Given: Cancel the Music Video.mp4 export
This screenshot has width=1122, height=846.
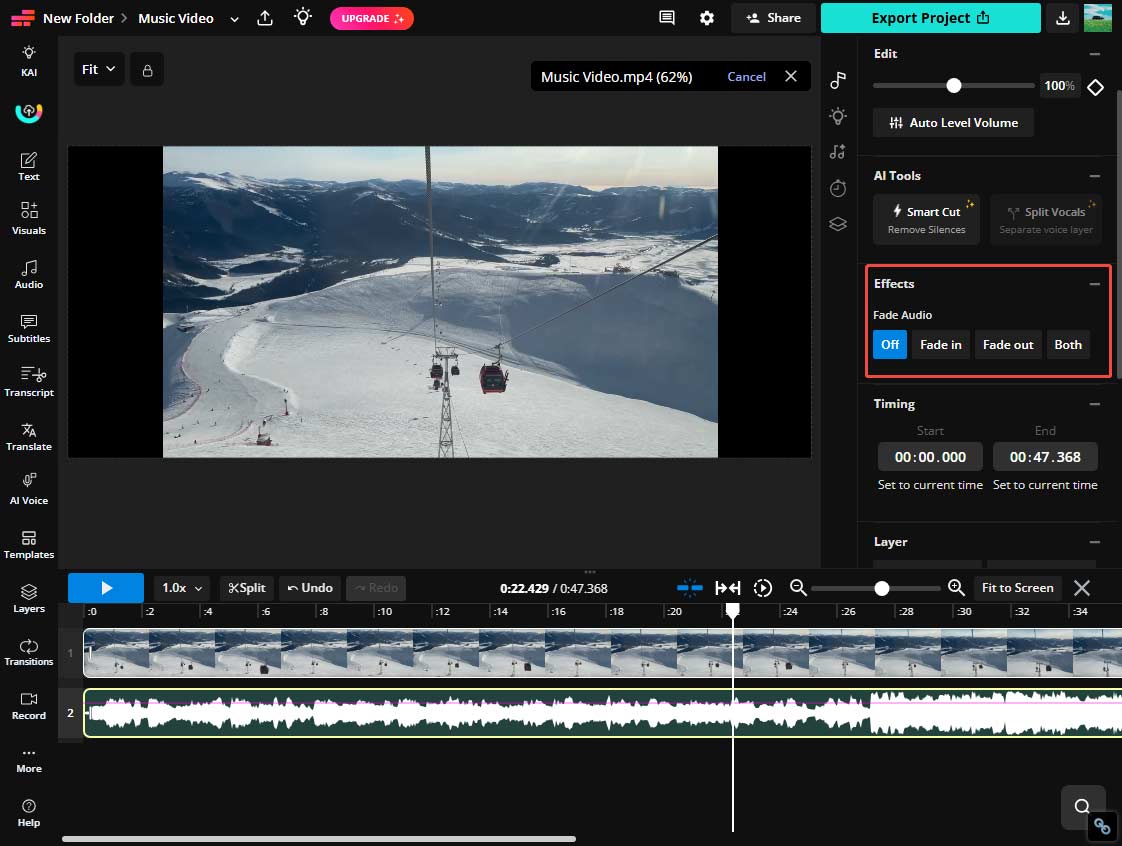Looking at the screenshot, I should 746,77.
